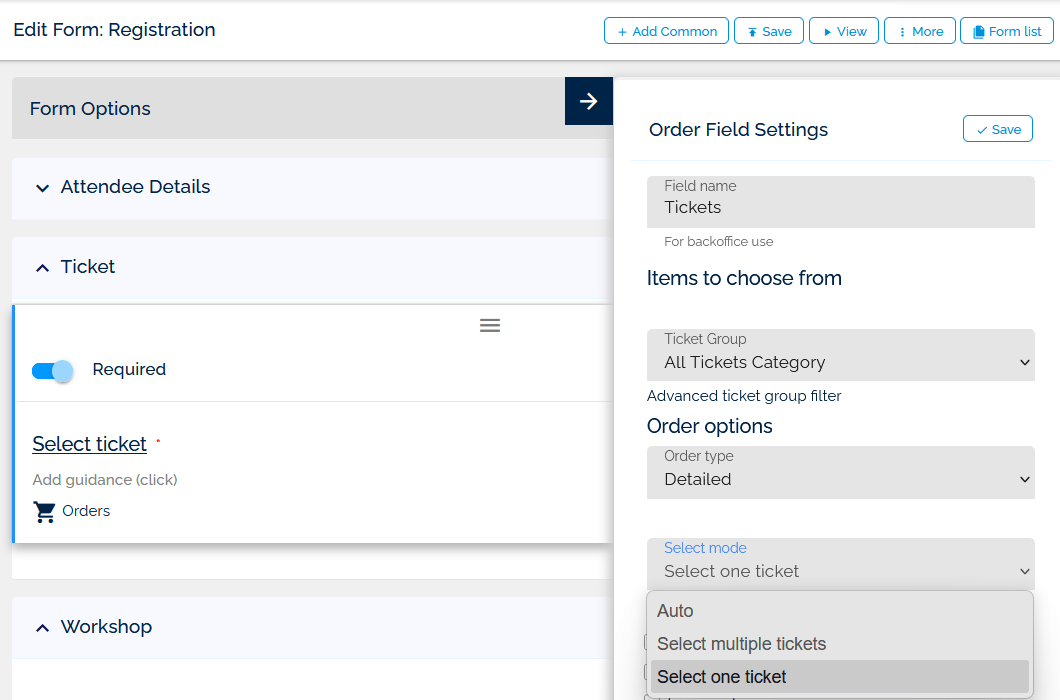Image resolution: width=1060 pixels, height=700 pixels.
Task: Click the Advanced ticket group filter link
Action: (x=744, y=396)
